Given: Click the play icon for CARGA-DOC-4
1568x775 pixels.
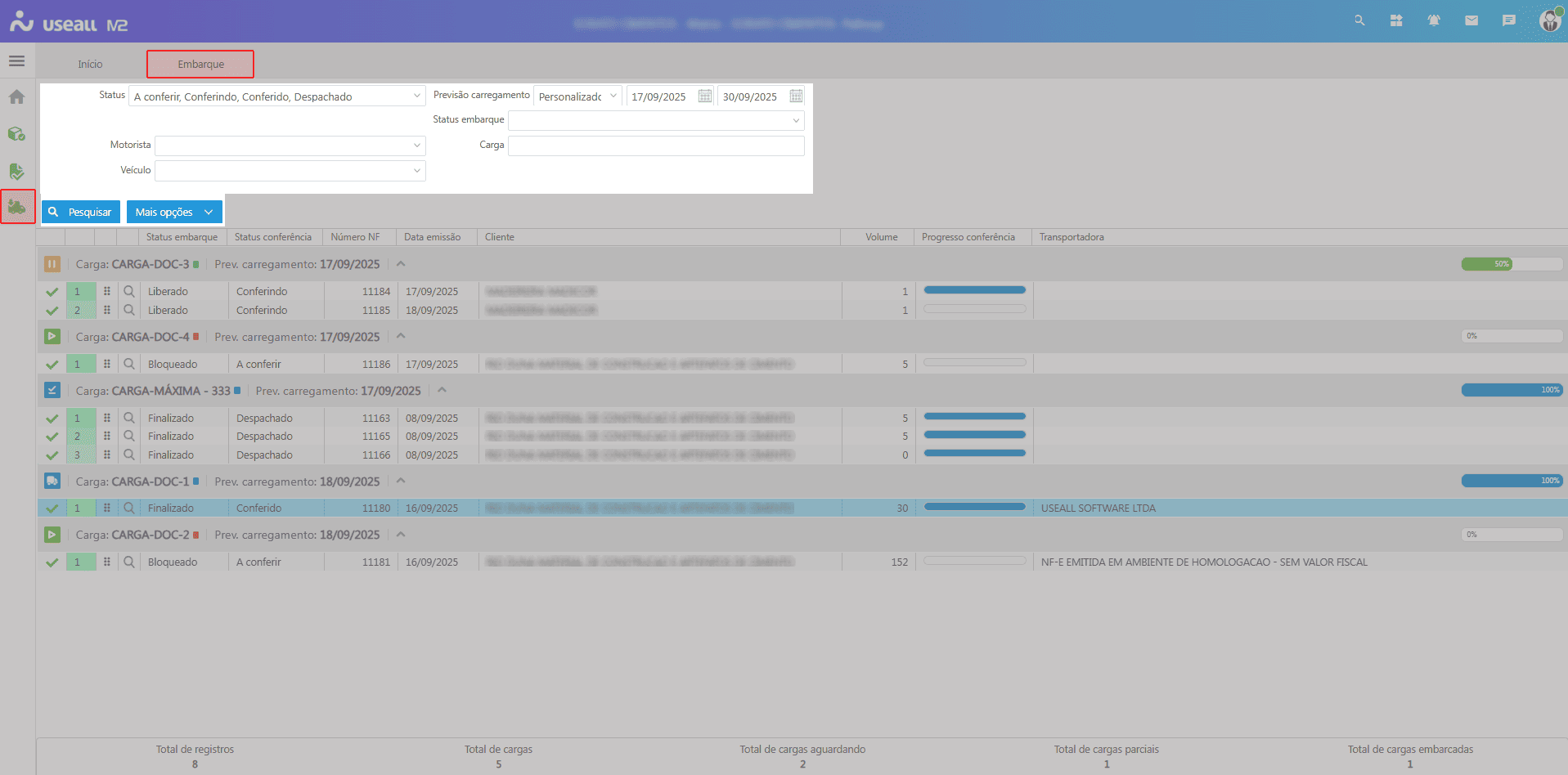Looking at the screenshot, I should point(52,337).
